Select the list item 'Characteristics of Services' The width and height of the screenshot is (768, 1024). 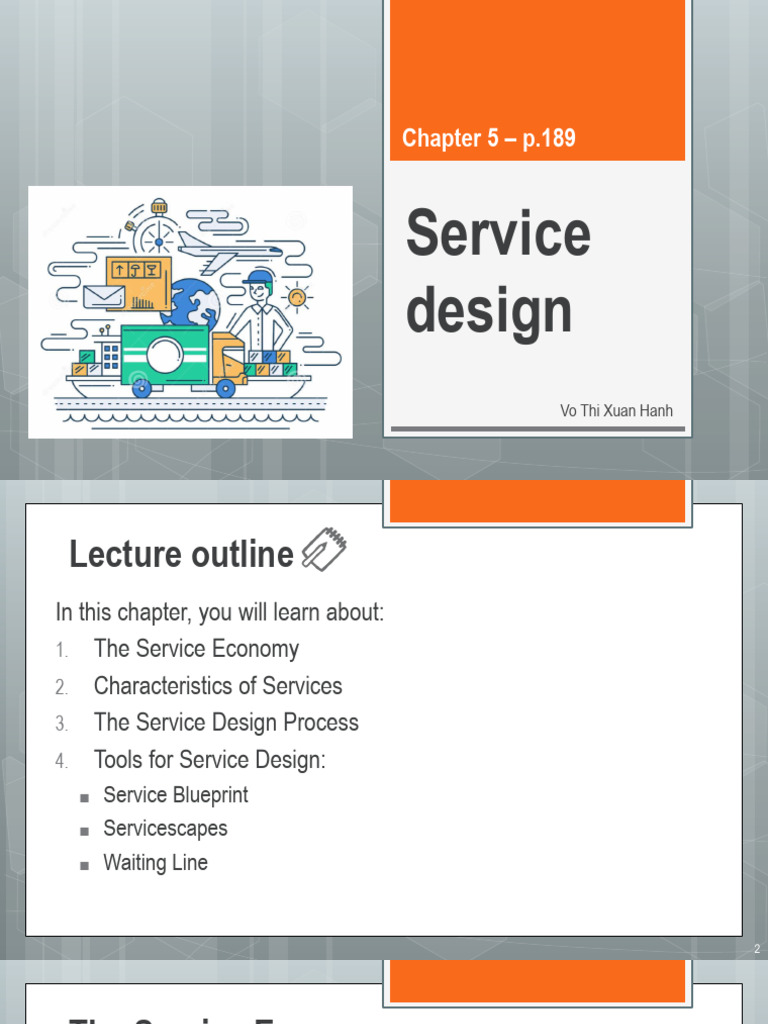point(218,686)
